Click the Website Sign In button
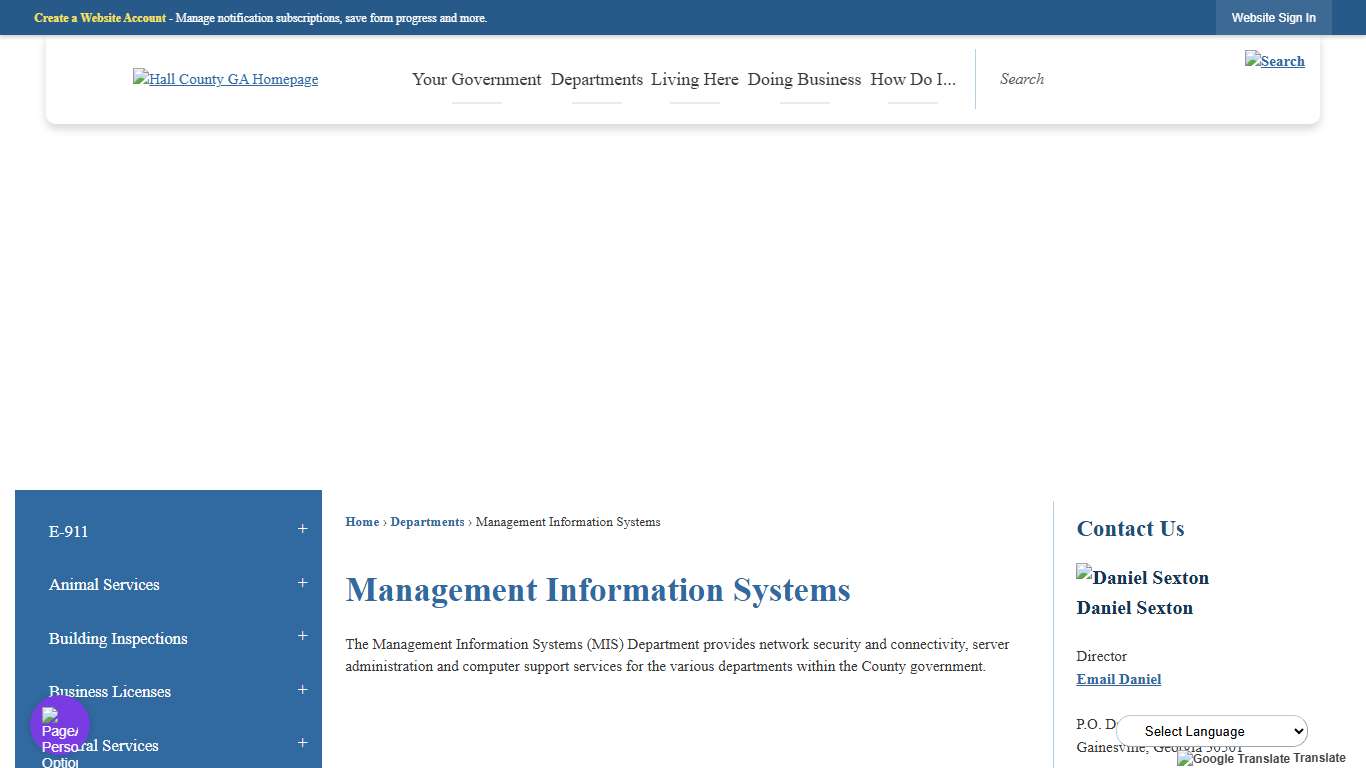The image size is (1366, 768). click(x=1273, y=17)
